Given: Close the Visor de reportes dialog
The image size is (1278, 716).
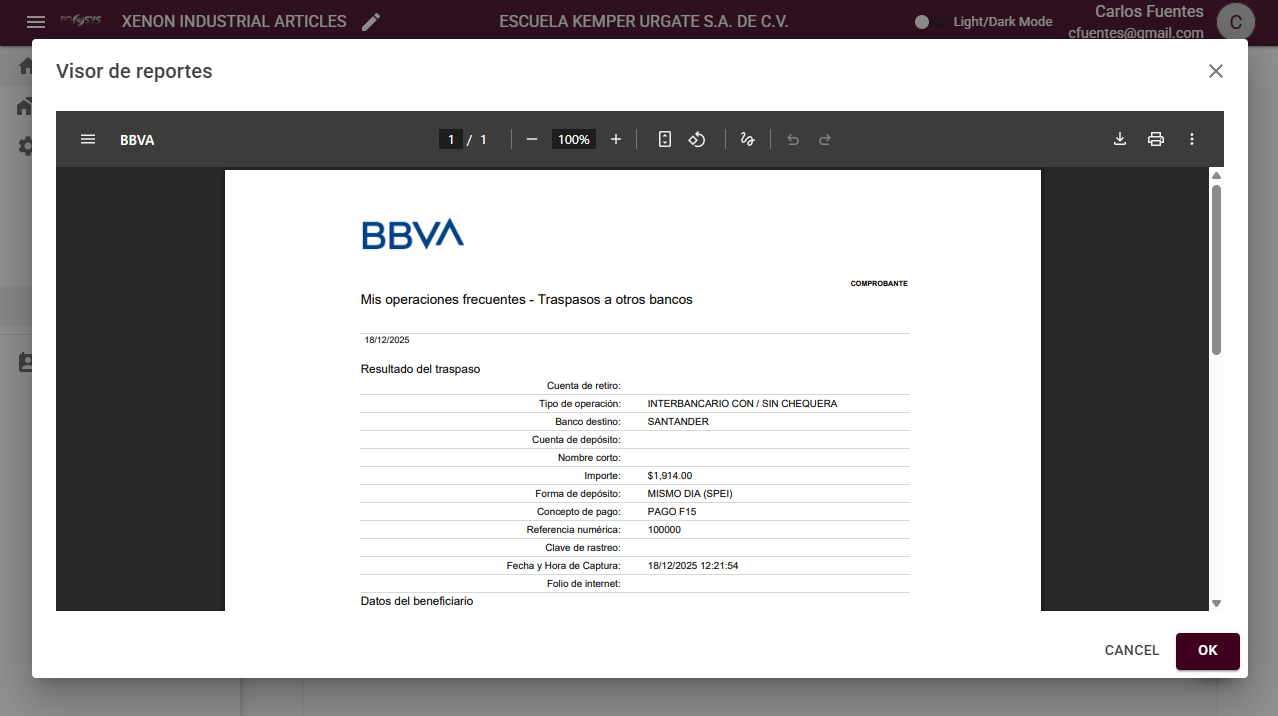Looking at the screenshot, I should (1216, 71).
